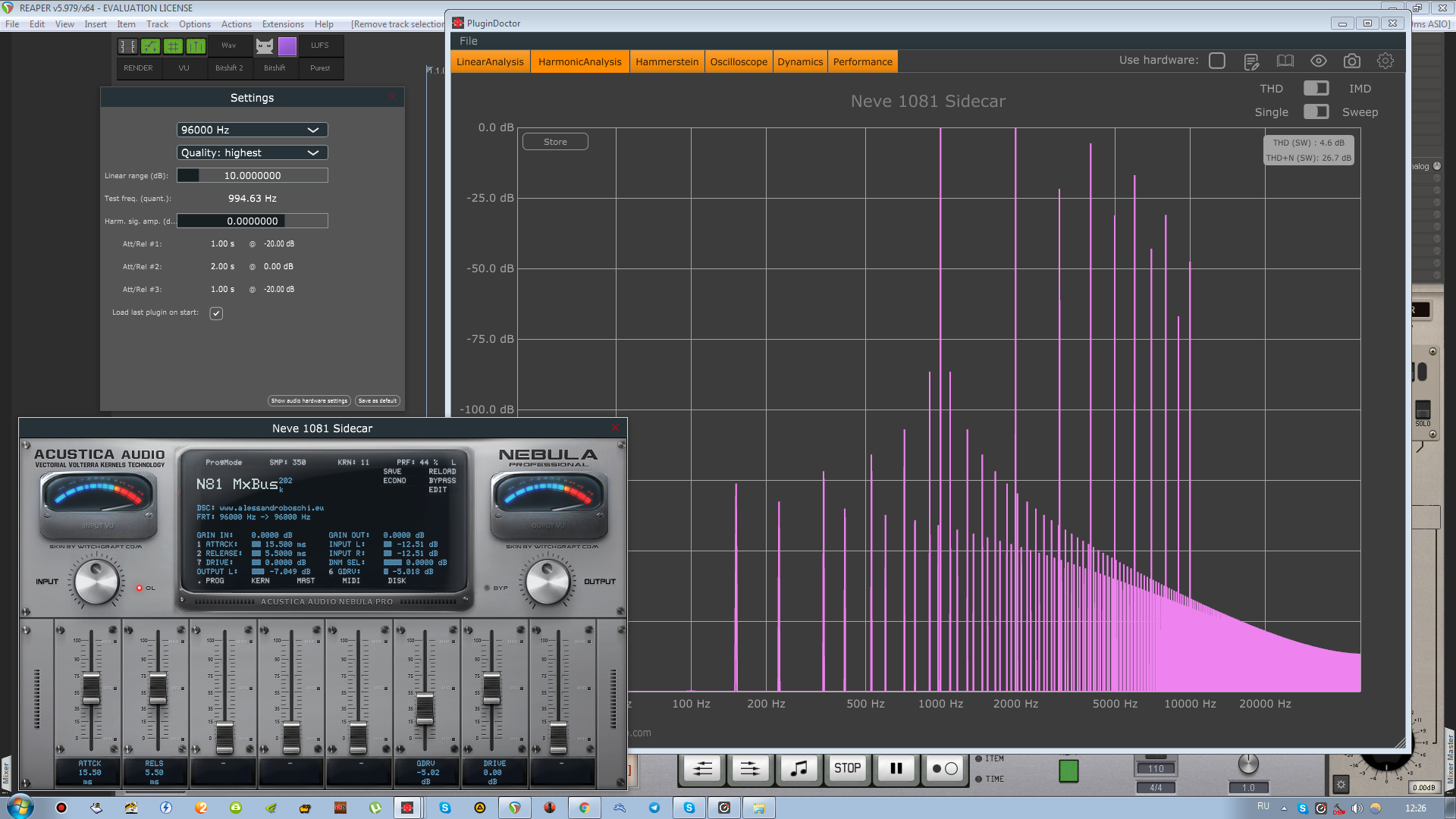Toggle the grid lines icon in the REAPER toolbar
Viewport: 1456px width, 819px height.
173,46
